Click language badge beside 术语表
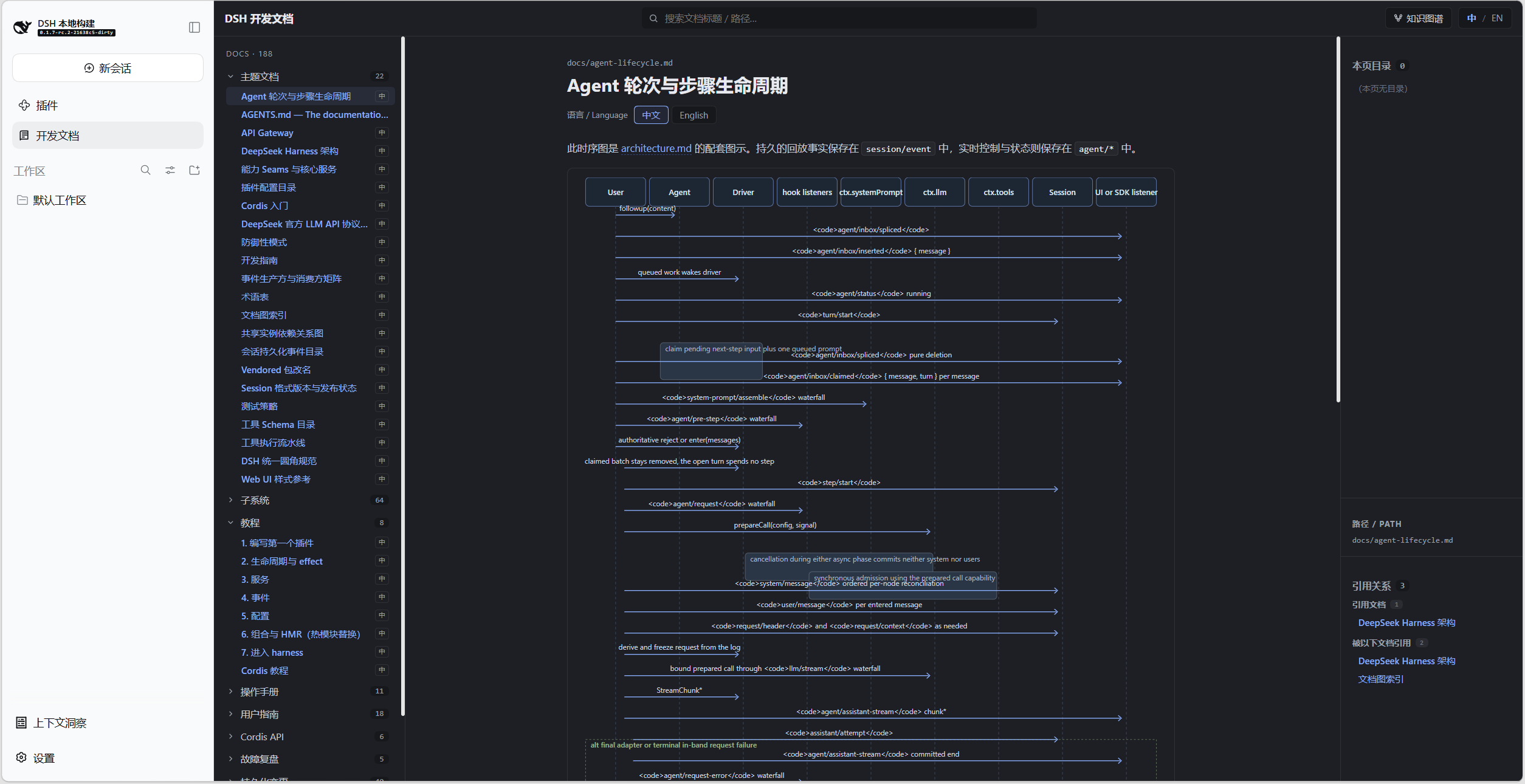Image resolution: width=1525 pixels, height=784 pixels. [x=382, y=297]
